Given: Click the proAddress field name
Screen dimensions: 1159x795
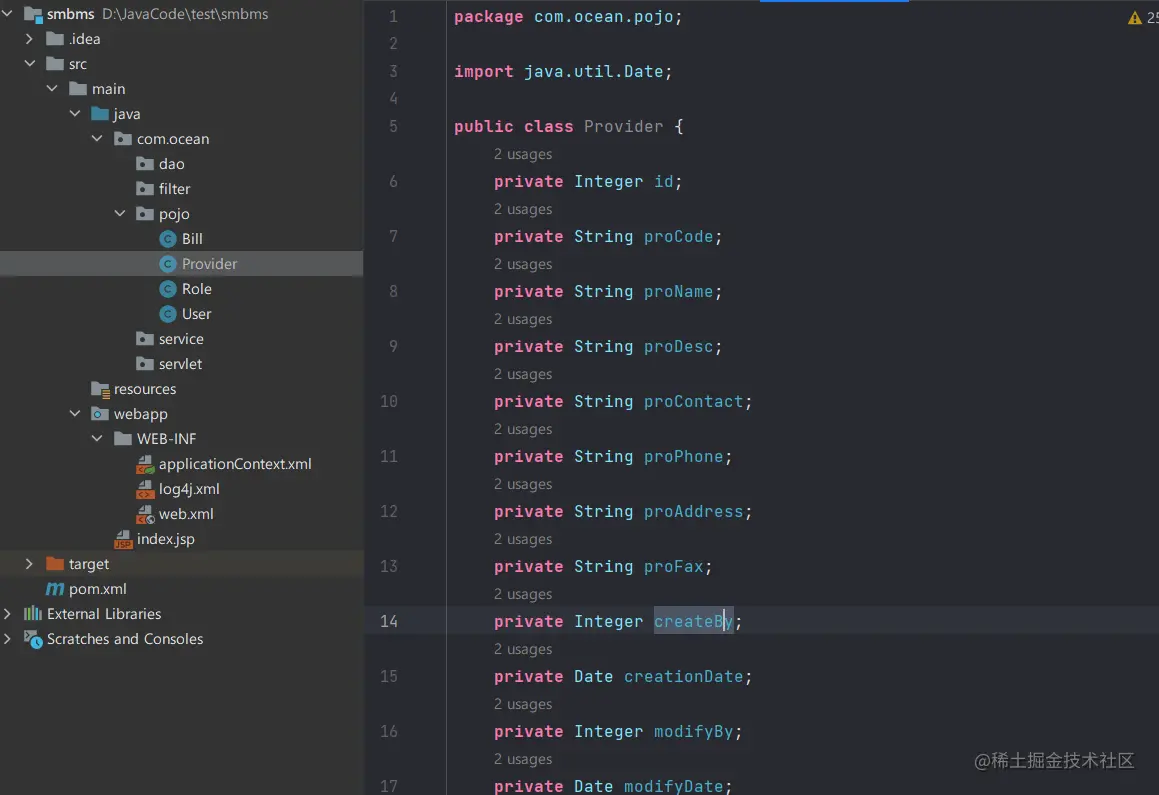Looking at the screenshot, I should (x=693, y=512).
